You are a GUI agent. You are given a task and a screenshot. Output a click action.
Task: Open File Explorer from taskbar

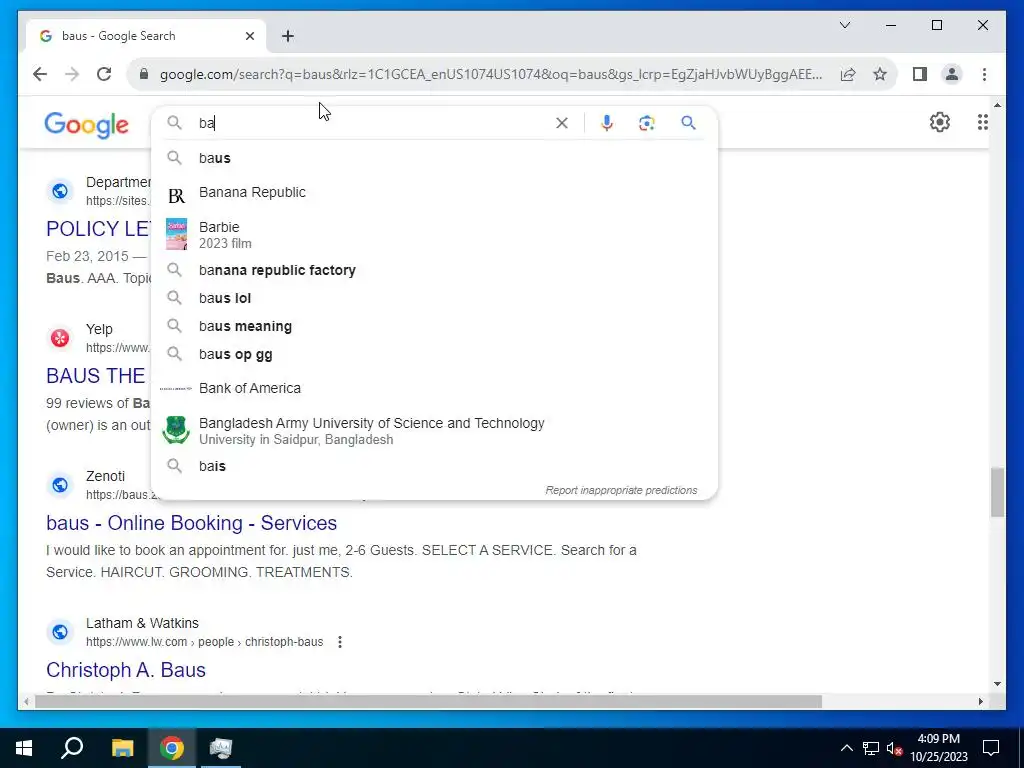(x=122, y=748)
